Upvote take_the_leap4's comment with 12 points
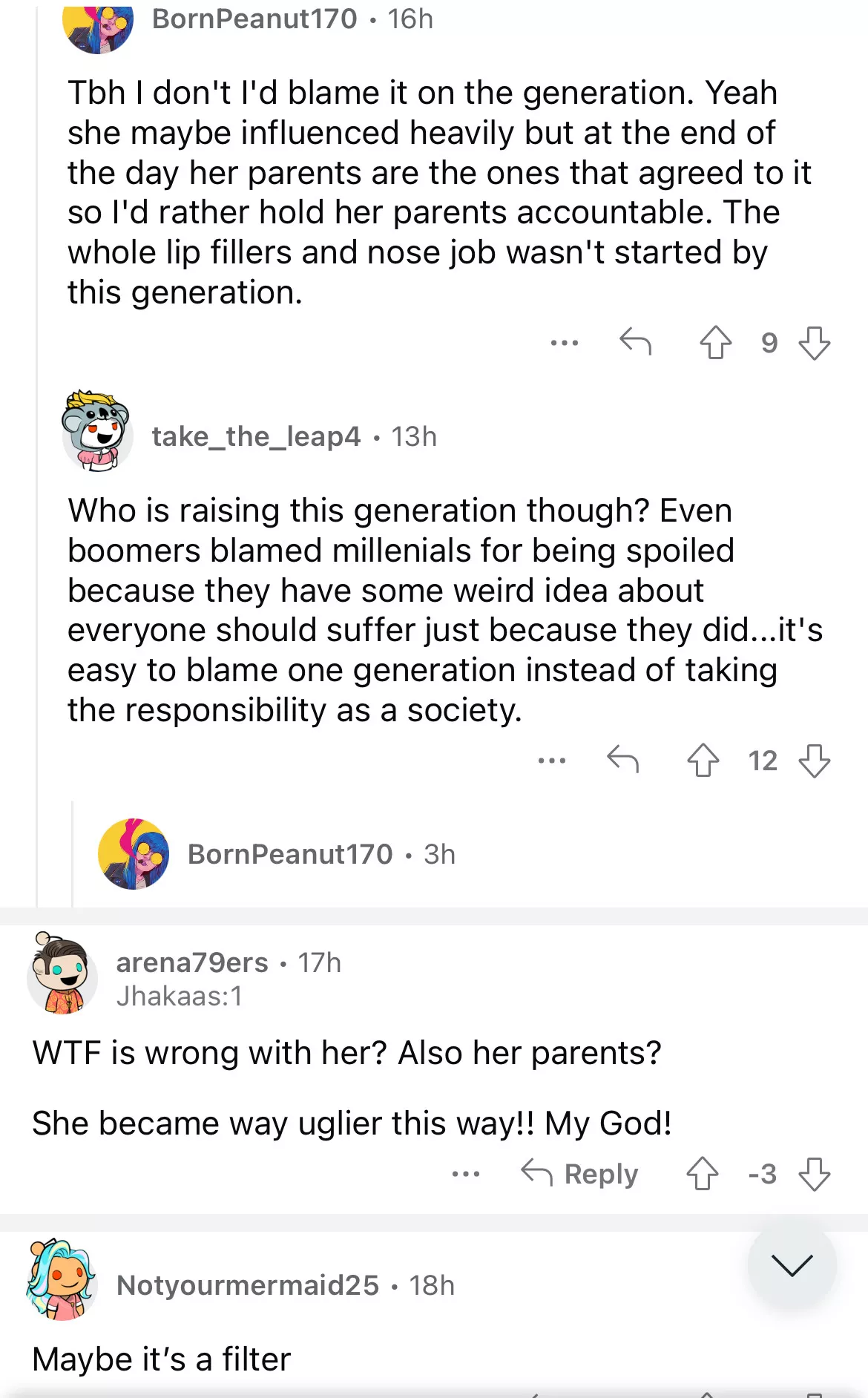 click(703, 761)
